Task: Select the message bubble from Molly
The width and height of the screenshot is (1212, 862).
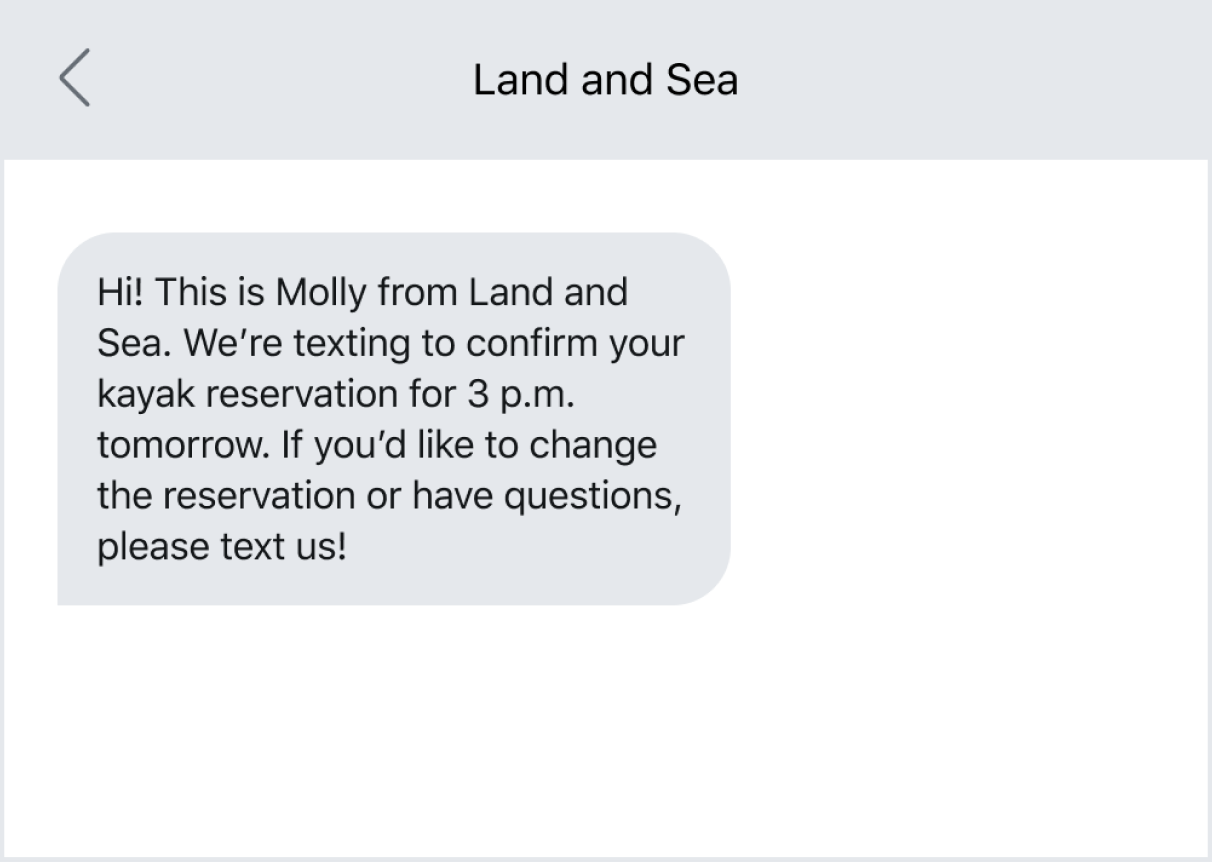Action: 393,419
